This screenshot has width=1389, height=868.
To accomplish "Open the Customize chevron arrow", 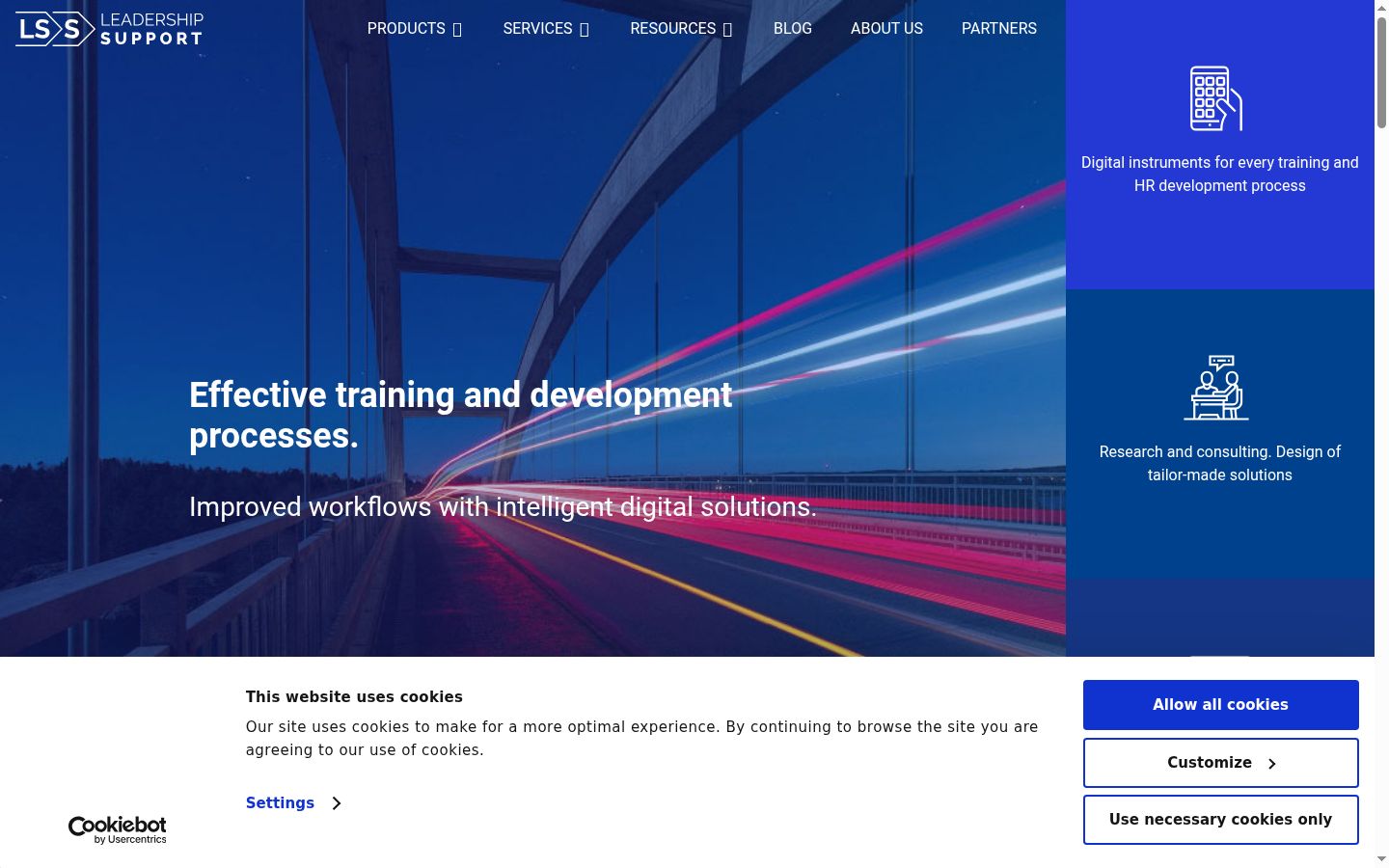I will click(x=1272, y=764).
